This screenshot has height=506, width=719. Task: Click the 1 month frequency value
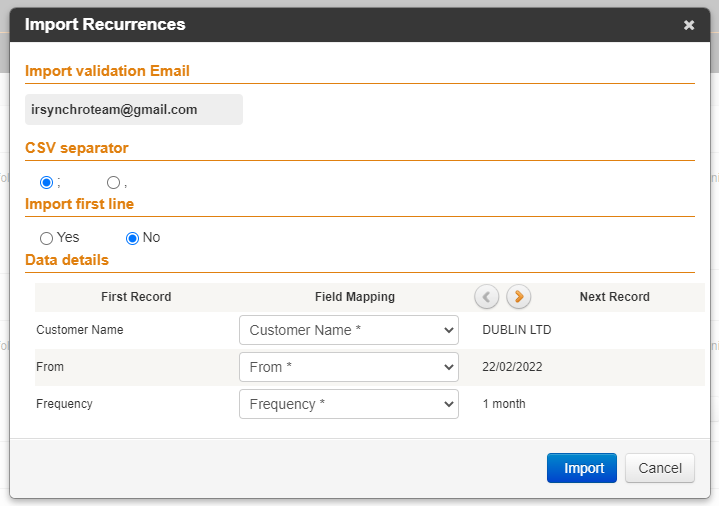(x=504, y=404)
